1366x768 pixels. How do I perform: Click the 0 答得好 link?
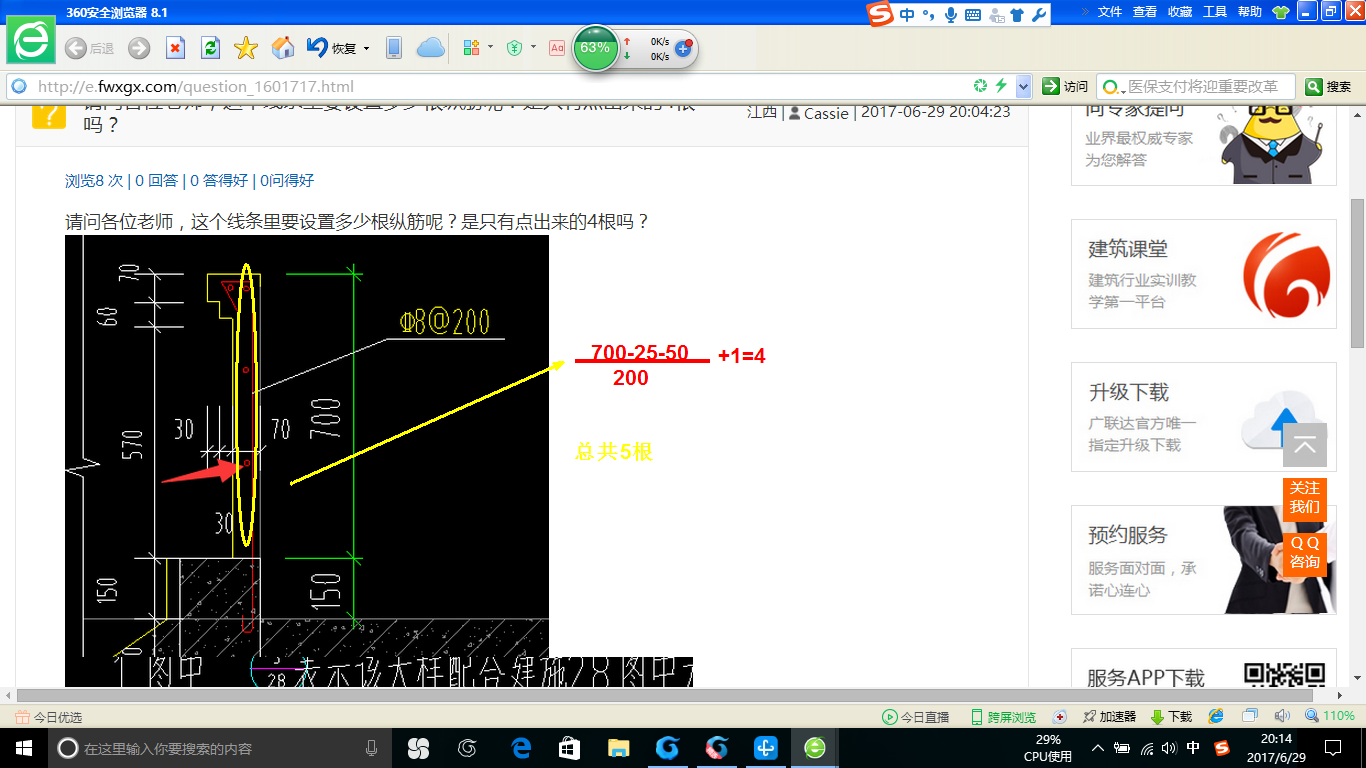(219, 180)
